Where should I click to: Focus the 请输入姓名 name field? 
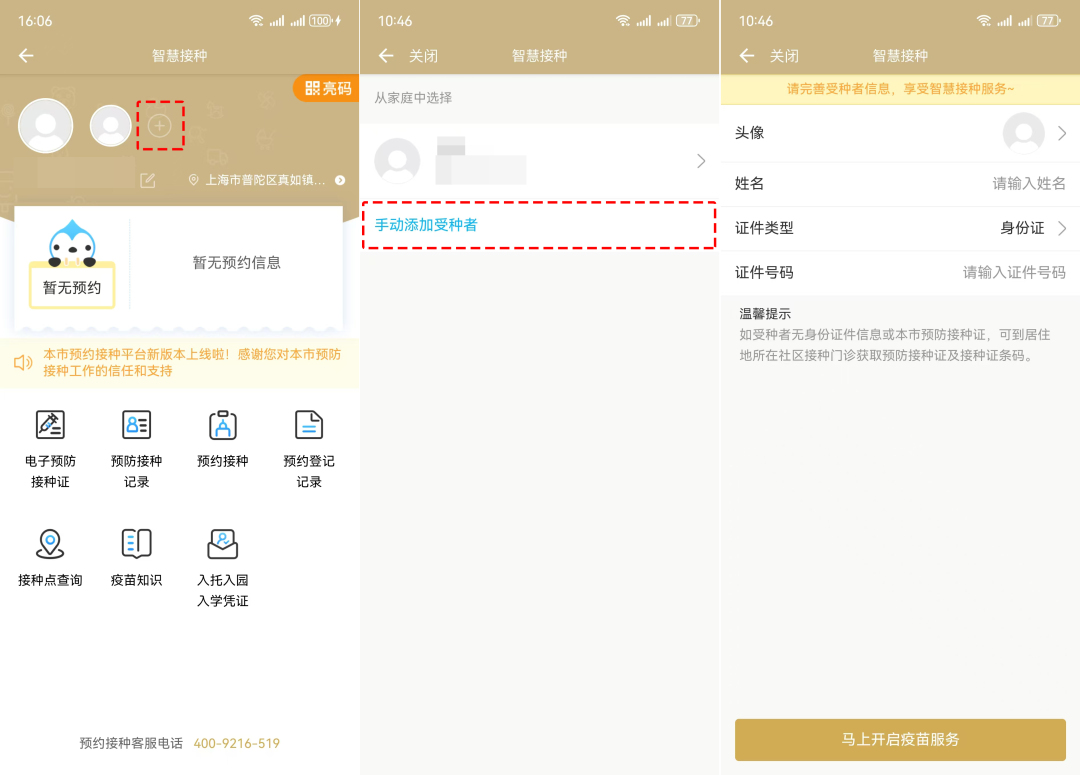1027,183
